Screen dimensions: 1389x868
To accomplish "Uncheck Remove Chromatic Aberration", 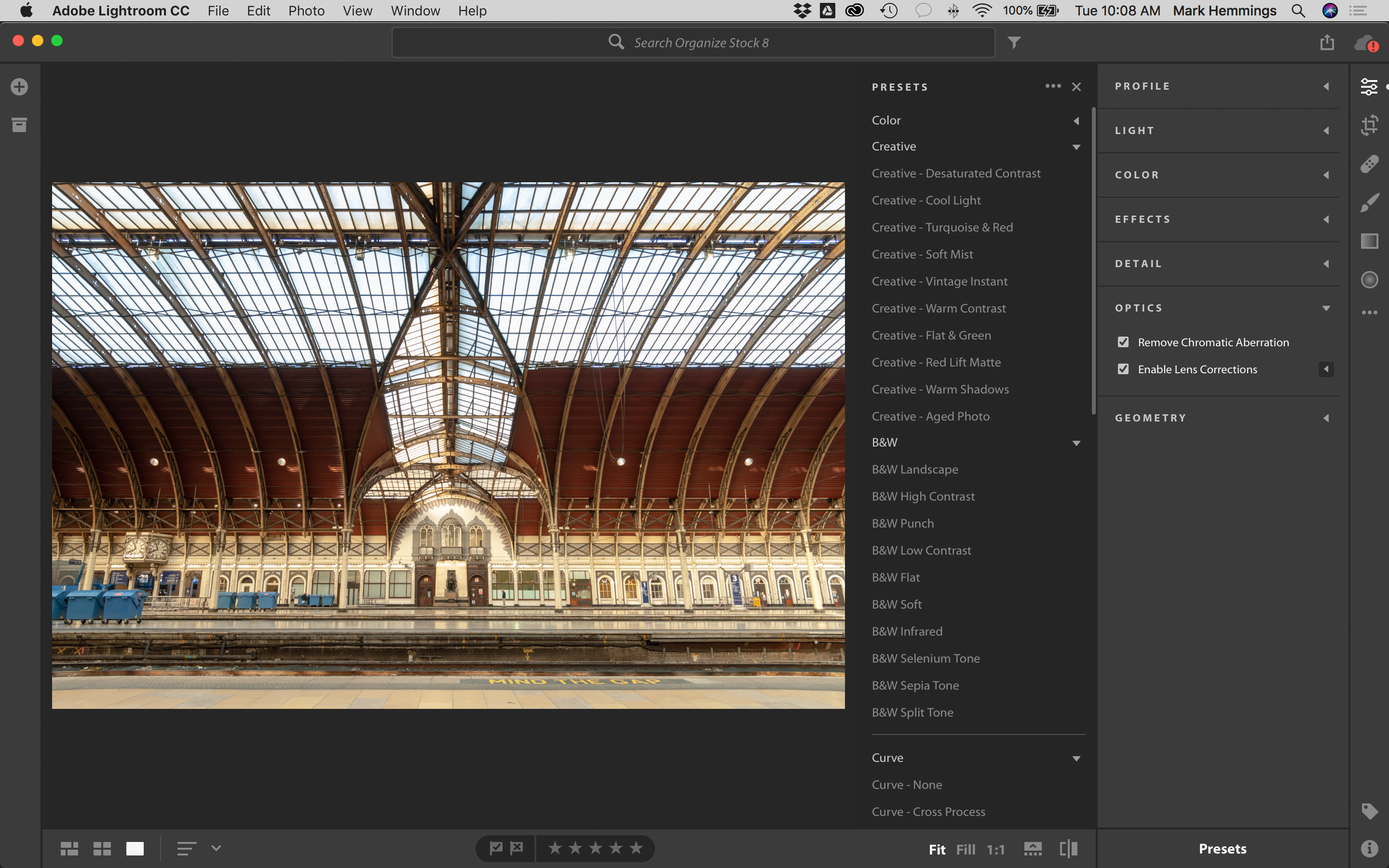I will pos(1123,342).
